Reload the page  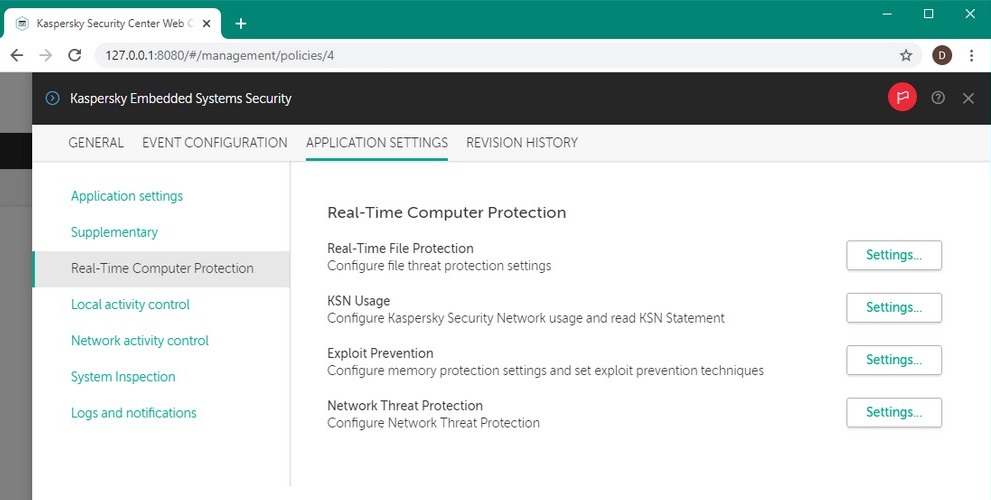75,56
